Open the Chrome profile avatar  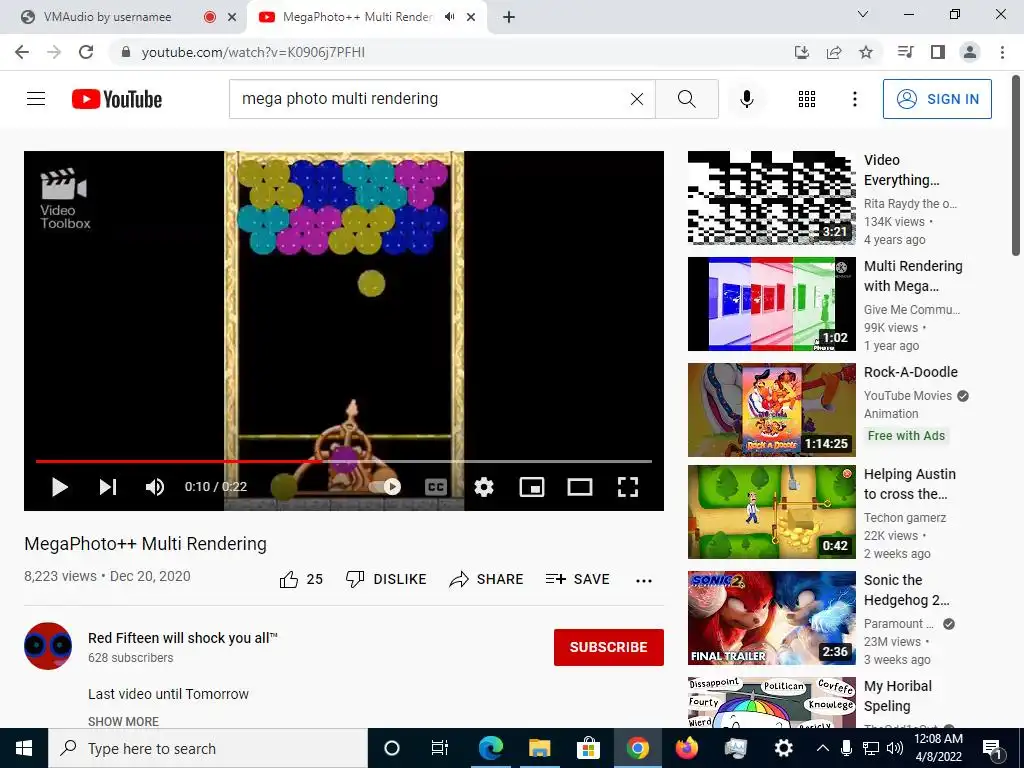pos(970,52)
